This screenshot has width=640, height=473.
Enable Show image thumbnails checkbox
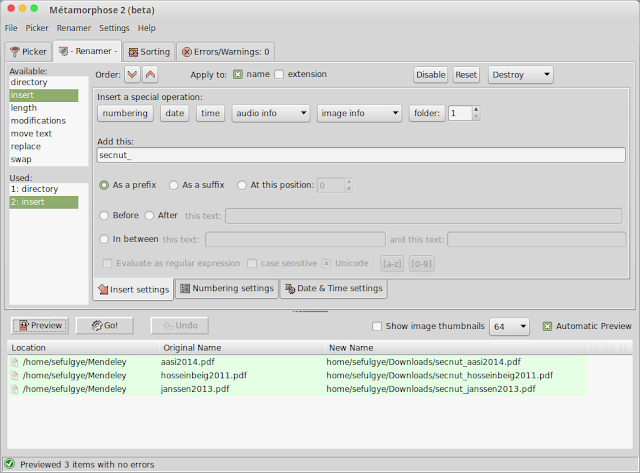point(377,326)
